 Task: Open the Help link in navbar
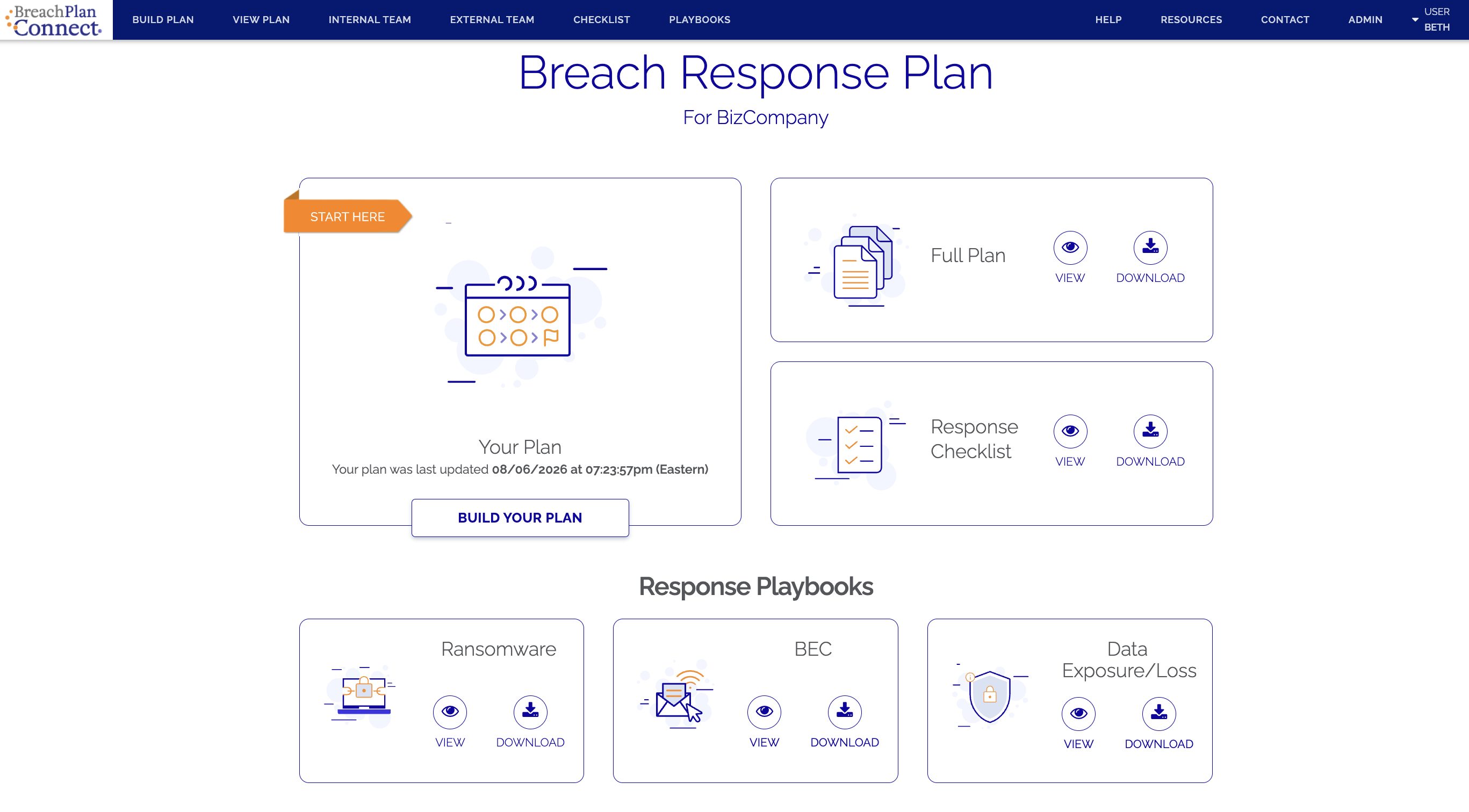1108,20
